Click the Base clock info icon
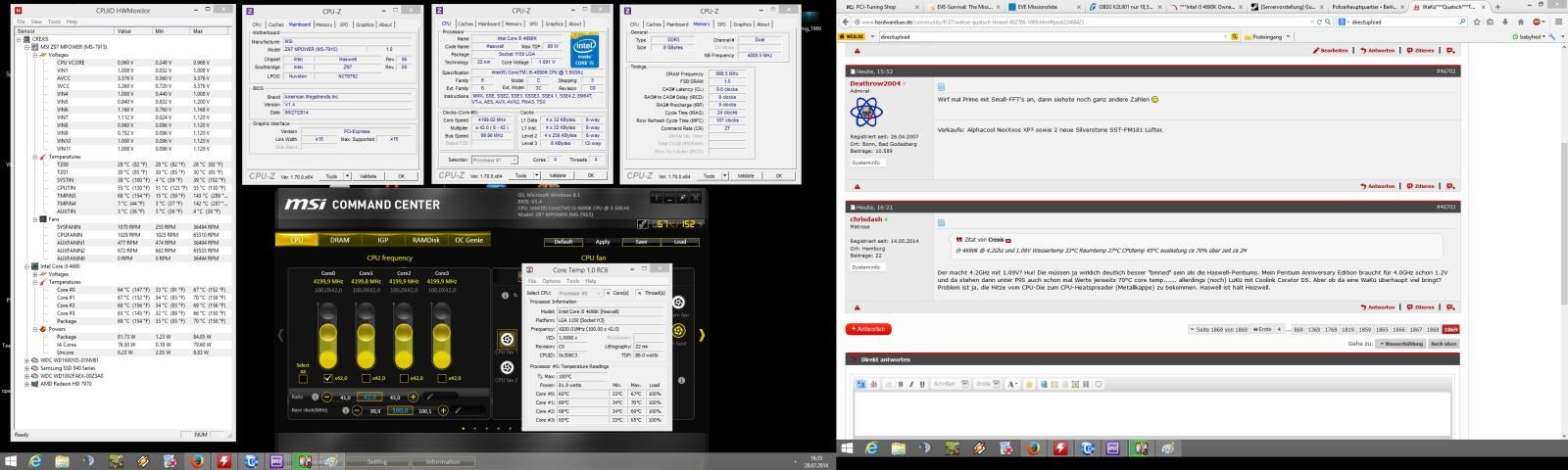This screenshot has width=1568, height=470. pos(344,410)
